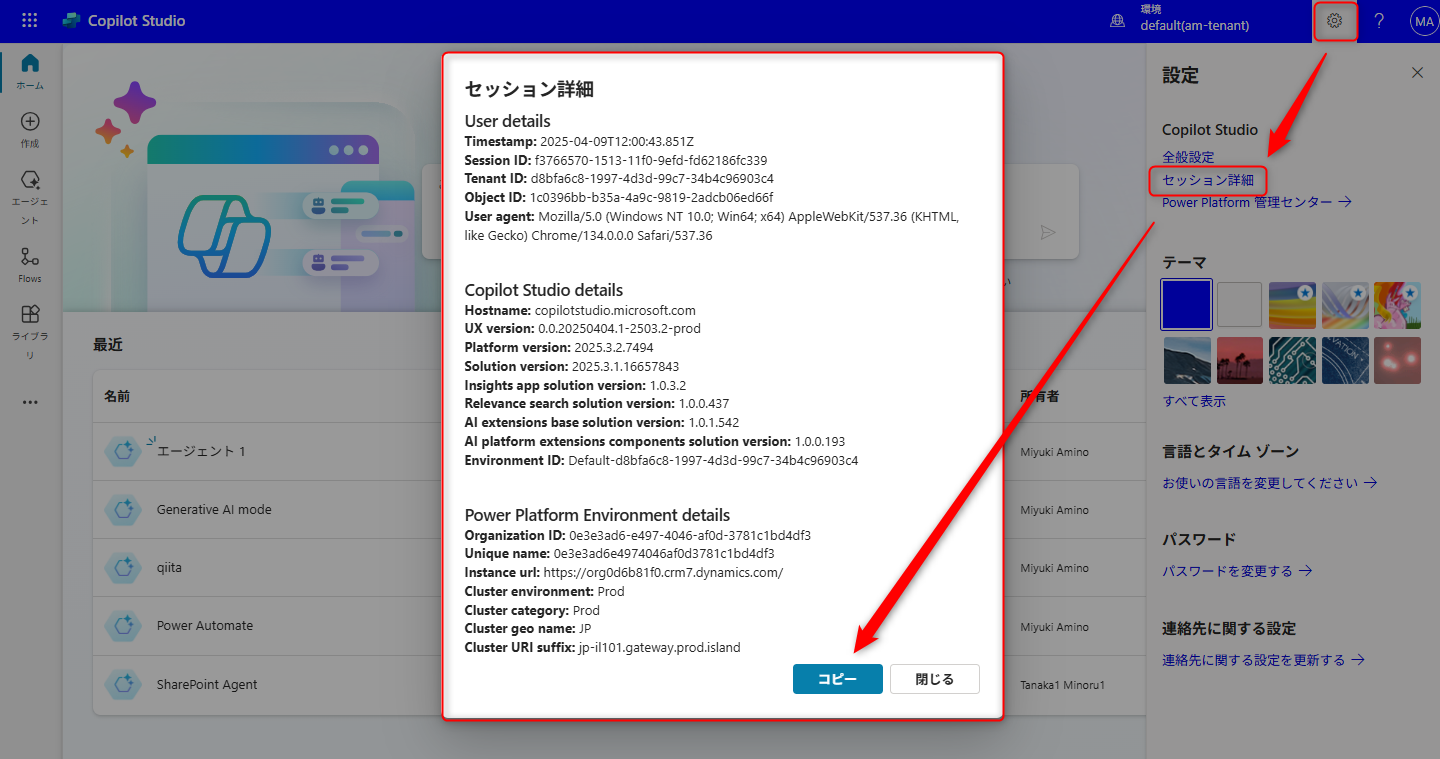This screenshot has width=1440, height=759.
Task: Select the mountain landscape theme
Action: click(1187, 360)
